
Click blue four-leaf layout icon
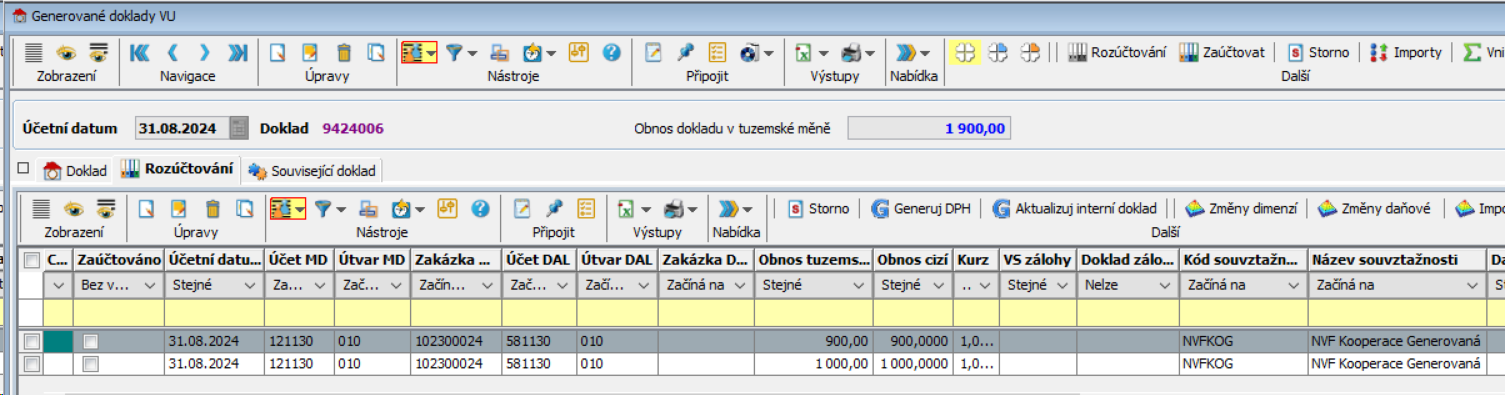click(997, 53)
